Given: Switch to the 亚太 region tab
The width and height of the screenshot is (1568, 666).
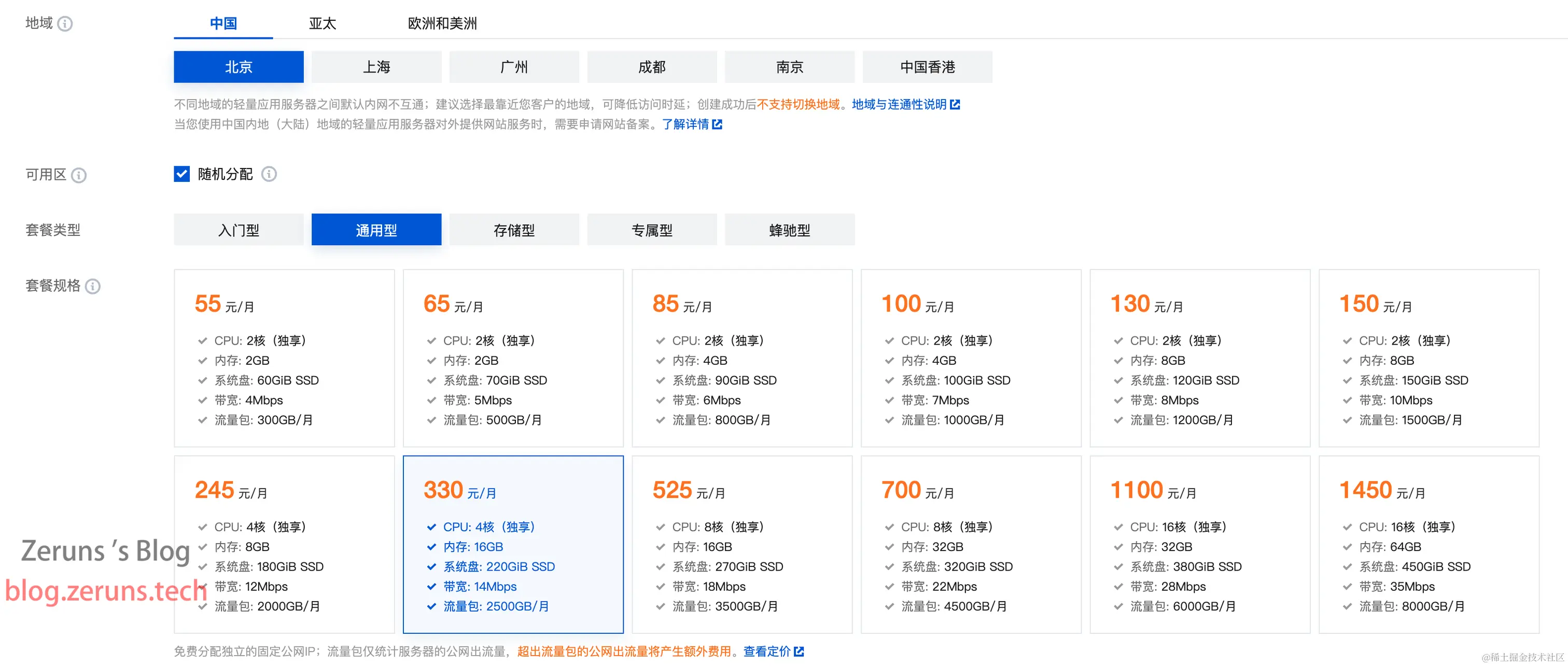Looking at the screenshot, I should pyautogui.click(x=322, y=24).
